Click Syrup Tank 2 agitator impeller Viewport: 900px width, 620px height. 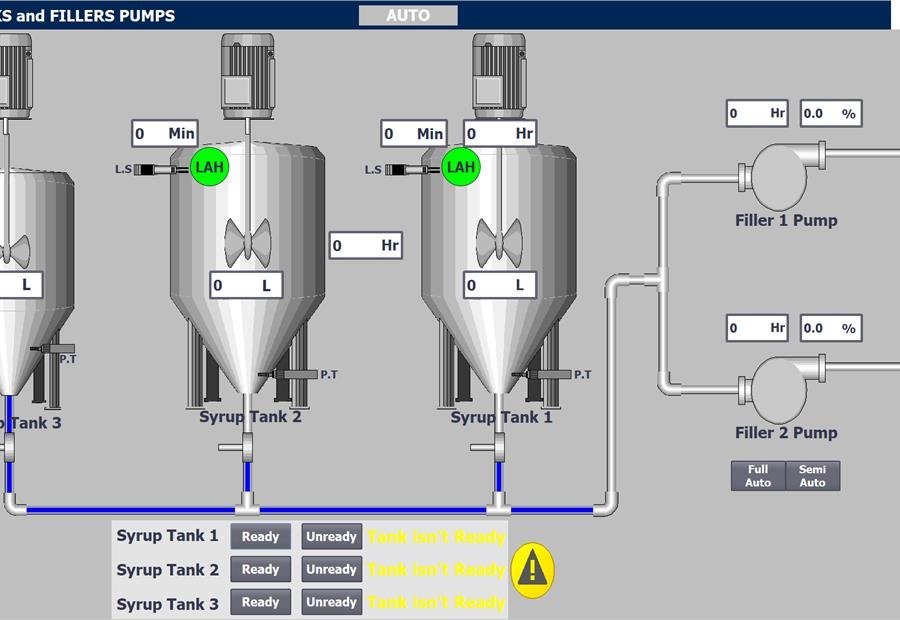tap(247, 243)
